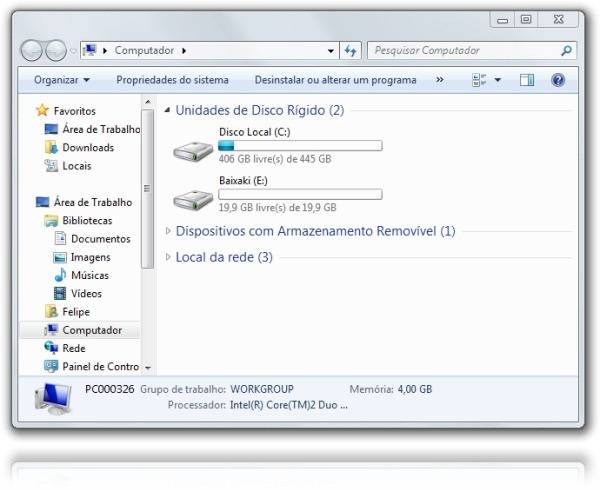600x490 pixels.
Task: Click the Refresh button next to address bar
Action: (x=350, y=50)
